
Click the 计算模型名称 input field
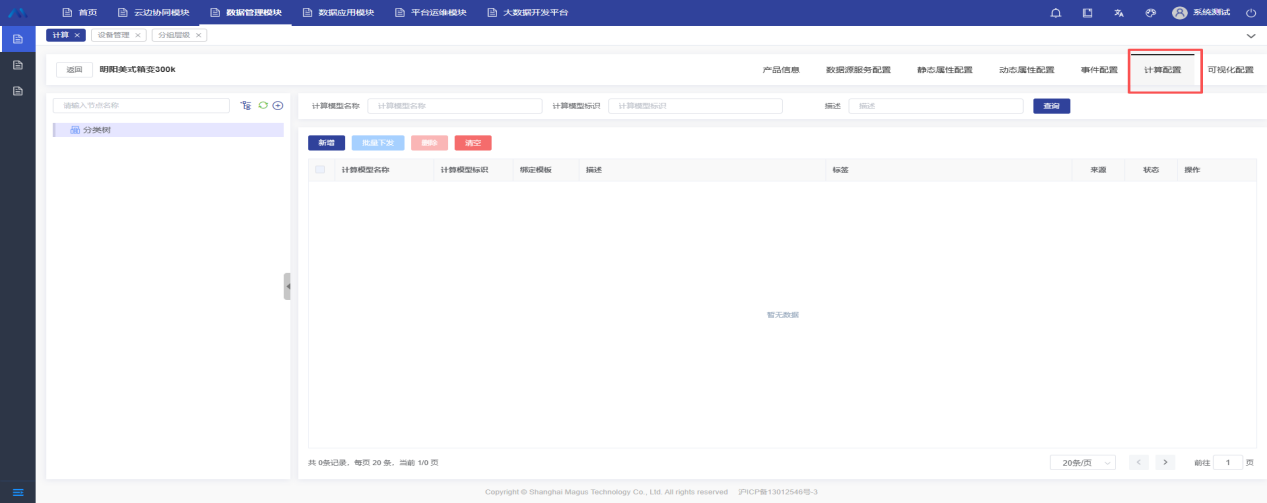pos(455,106)
